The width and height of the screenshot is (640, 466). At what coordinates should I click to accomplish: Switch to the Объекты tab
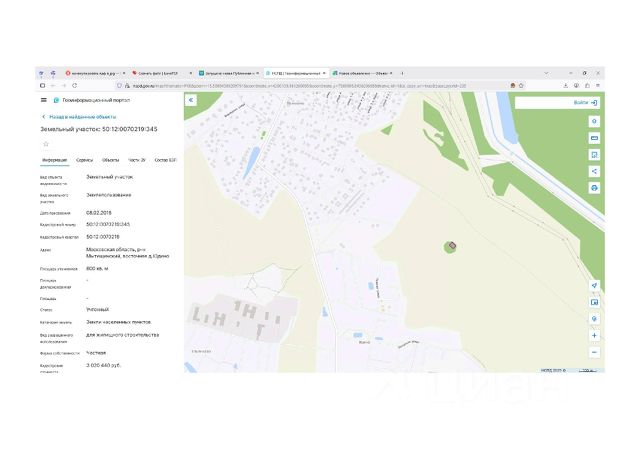tap(110, 160)
